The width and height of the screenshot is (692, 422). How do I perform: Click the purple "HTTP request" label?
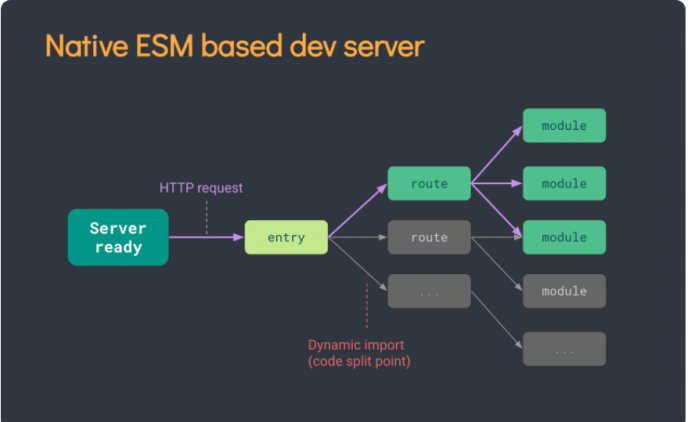pyautogui.click(x=201, y=188)
